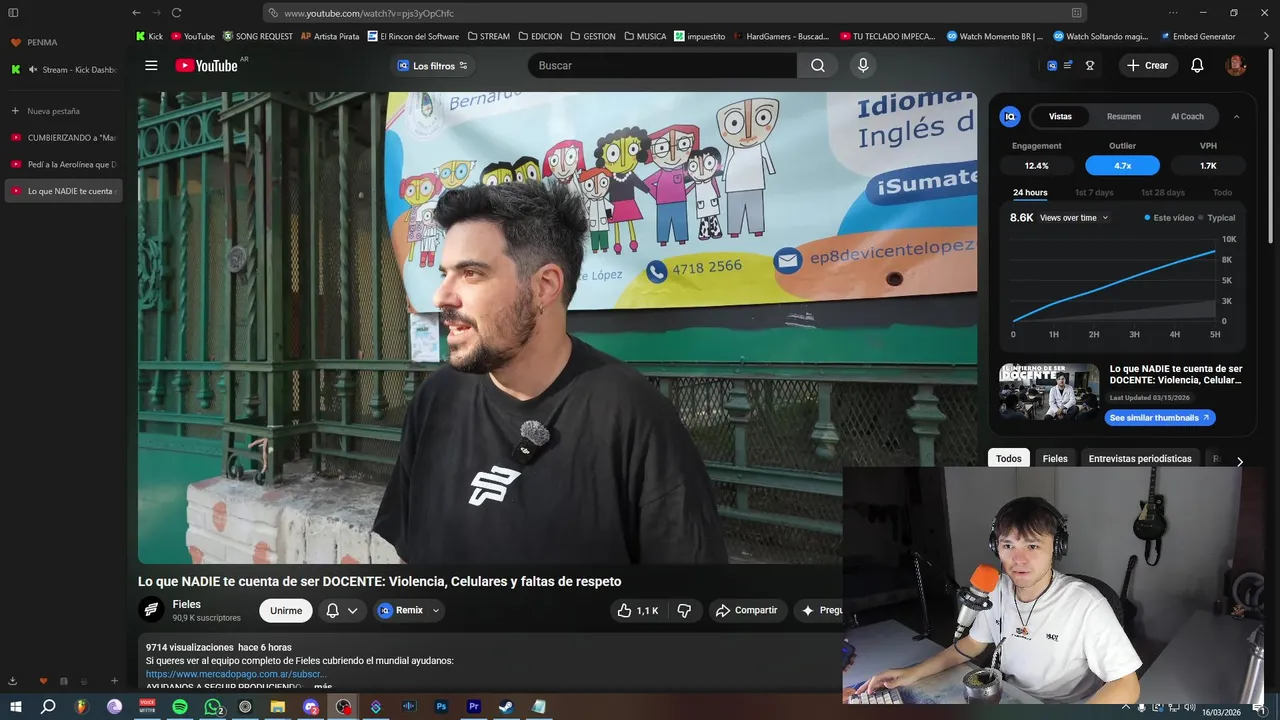Viewport: 1280px width, 720px height.
Task: Open the STREAM bookmarks folder
Action: point(488,36)
